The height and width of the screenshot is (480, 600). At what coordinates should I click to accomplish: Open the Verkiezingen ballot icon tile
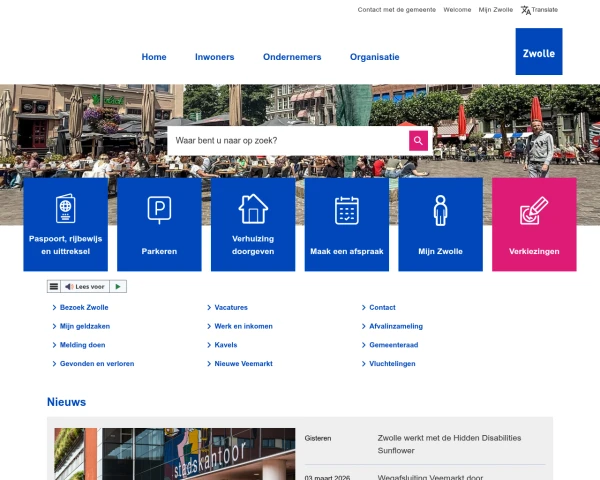click(x=534, y=212)
